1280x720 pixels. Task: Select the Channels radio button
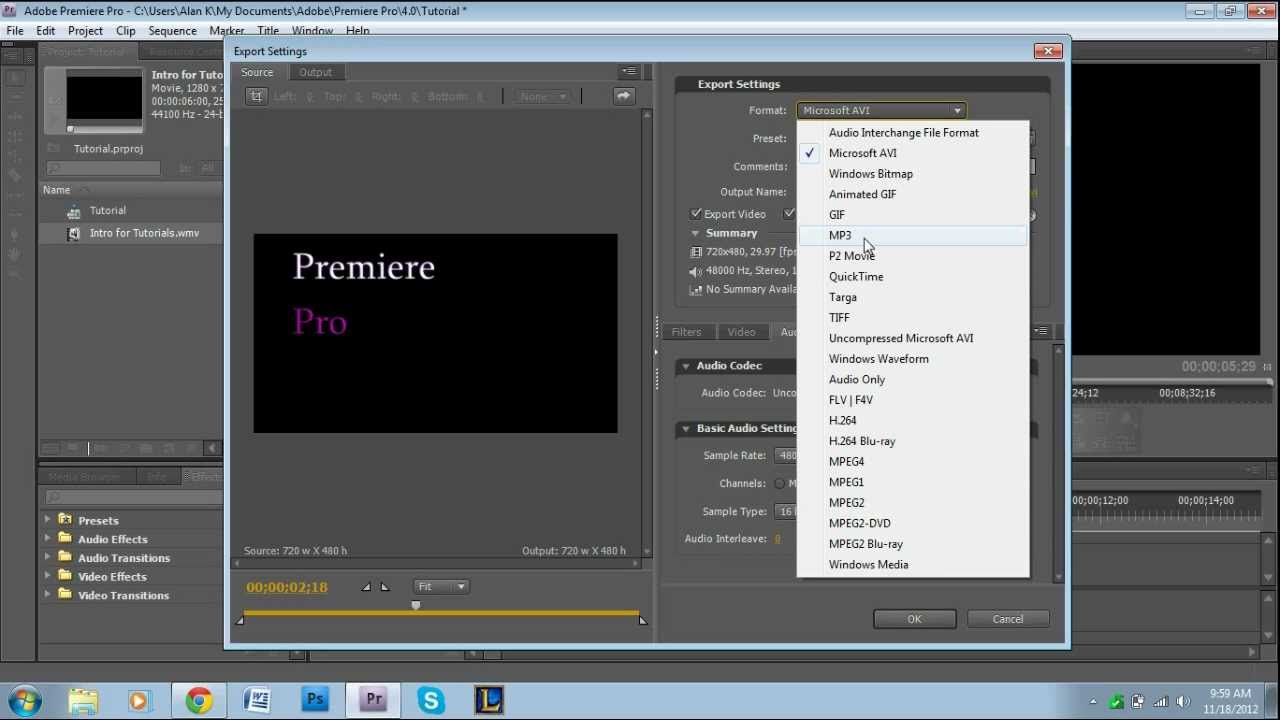click(779, 484)
